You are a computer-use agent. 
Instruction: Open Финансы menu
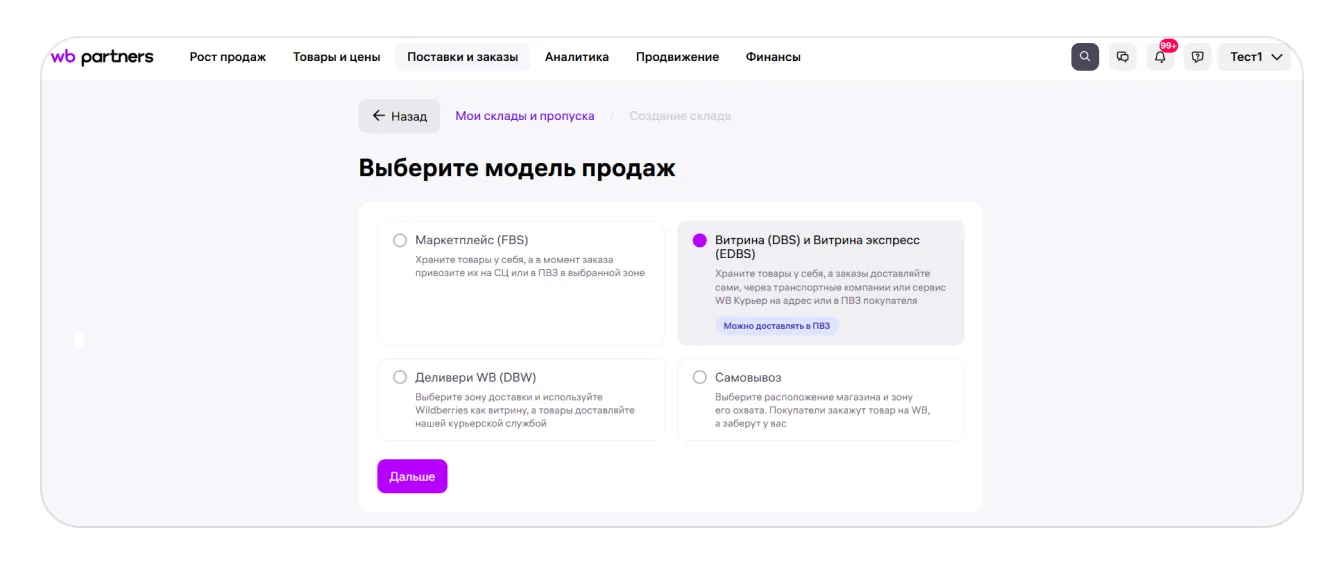(x=773, y=57)
